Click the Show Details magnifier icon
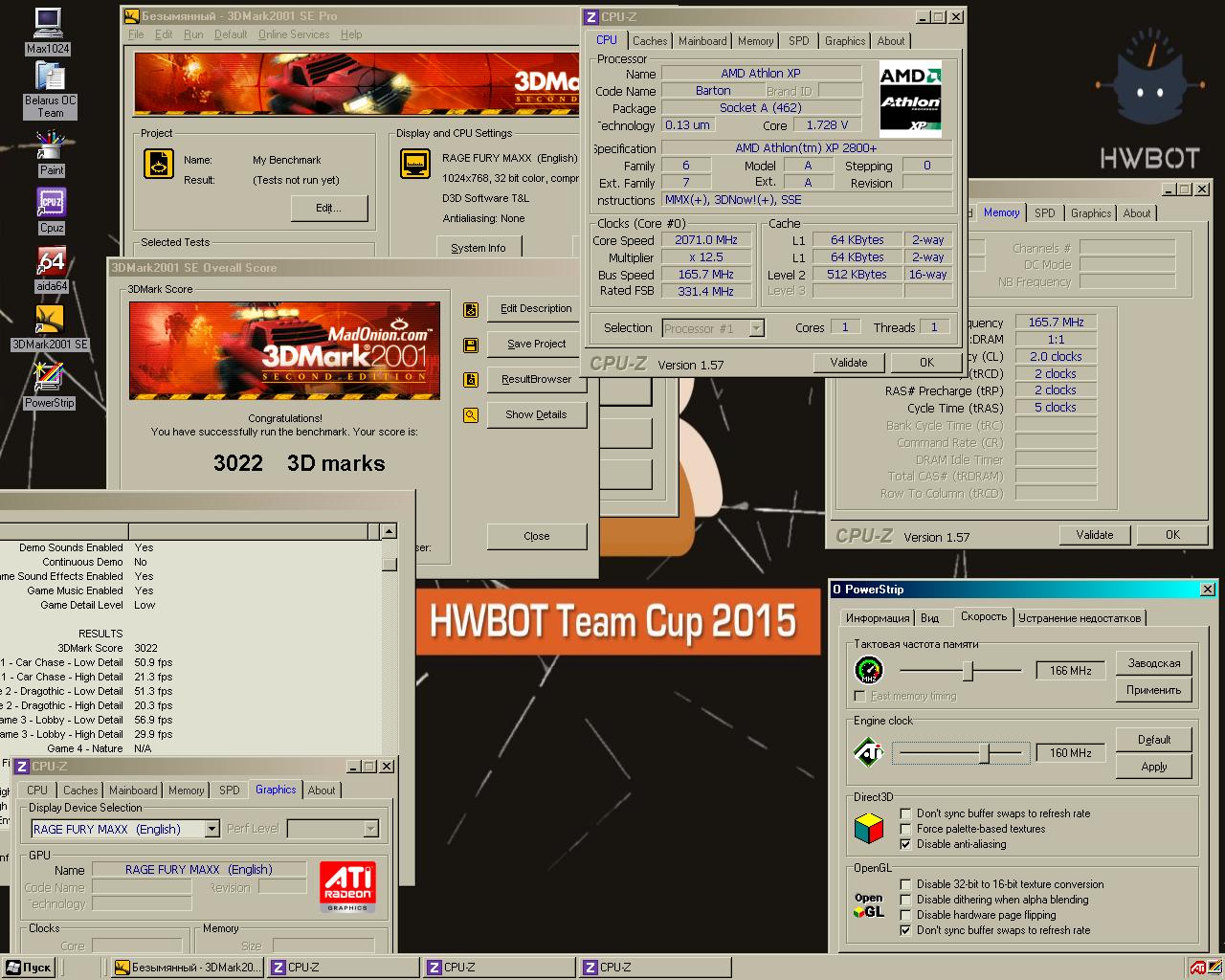The width and height of the screenshot is (1225, 980). click(x=471, y=415)
